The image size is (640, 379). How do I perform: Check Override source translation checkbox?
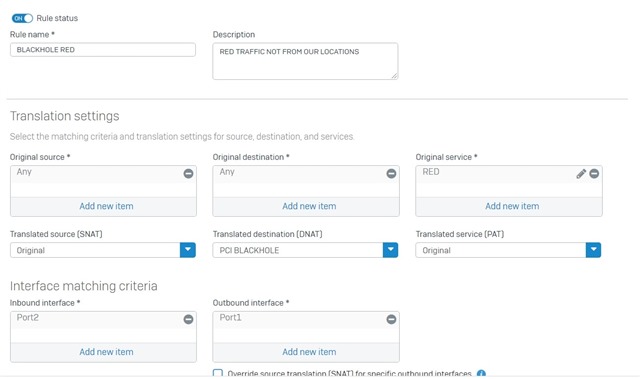[x=218, y=373]
